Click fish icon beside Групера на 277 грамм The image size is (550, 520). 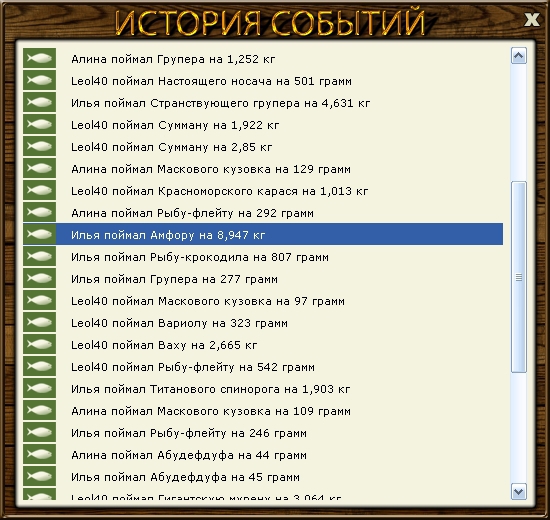pyautogui.click(x=39, y=278)
